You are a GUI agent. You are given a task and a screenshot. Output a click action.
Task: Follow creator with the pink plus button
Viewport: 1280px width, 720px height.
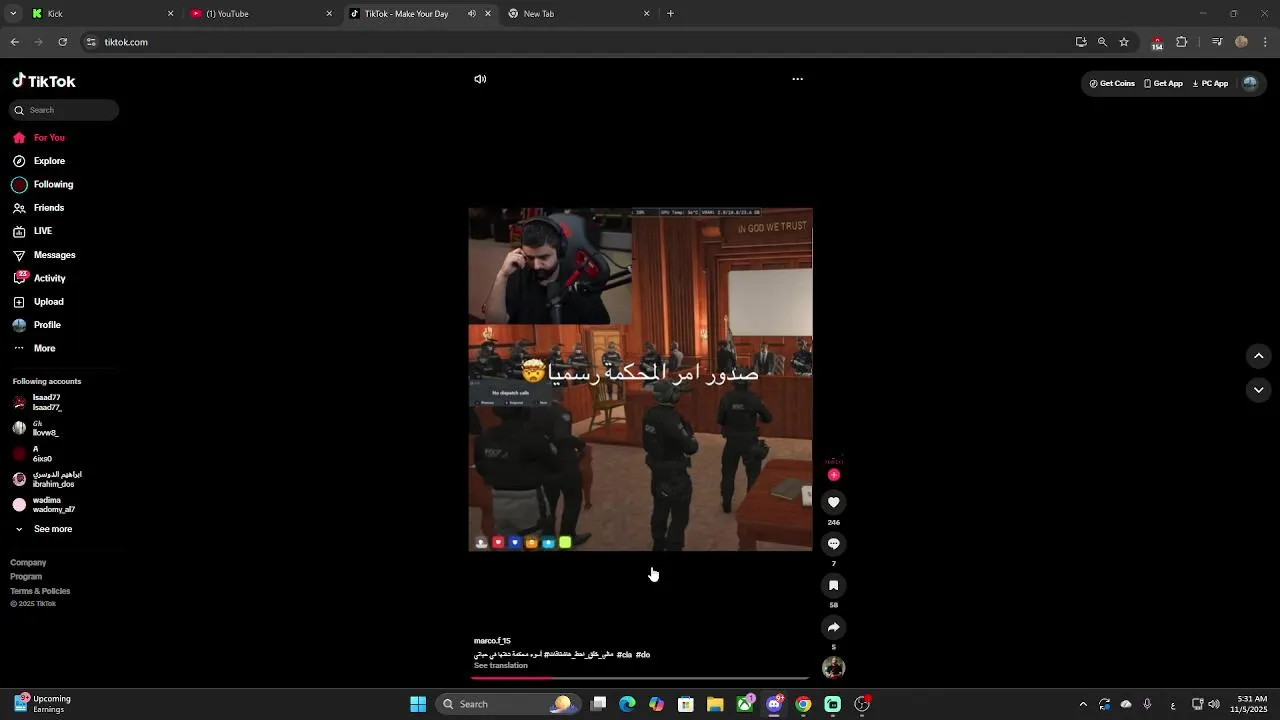point(833,475)
